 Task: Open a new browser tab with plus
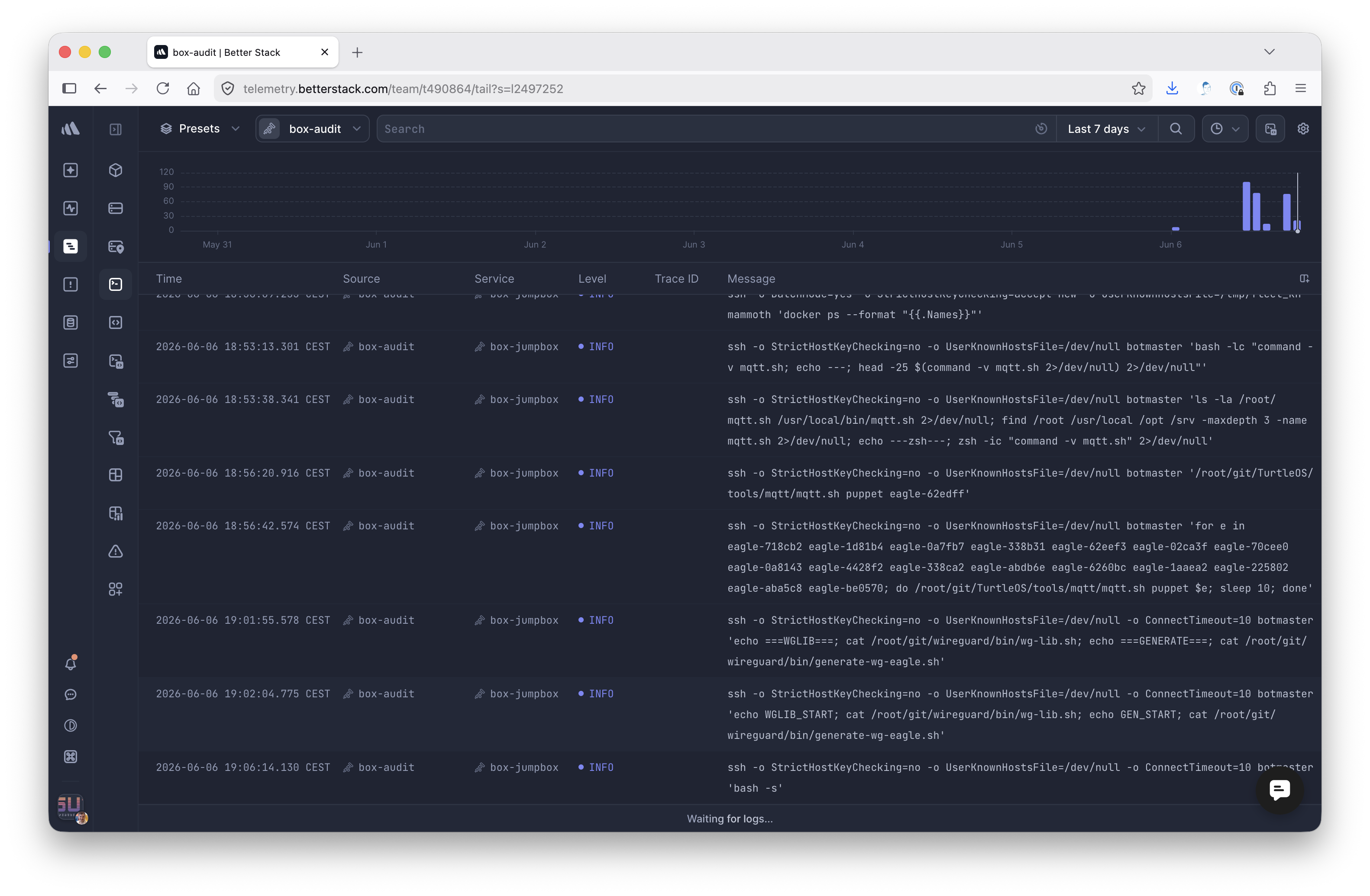click(x=358, y=52)
